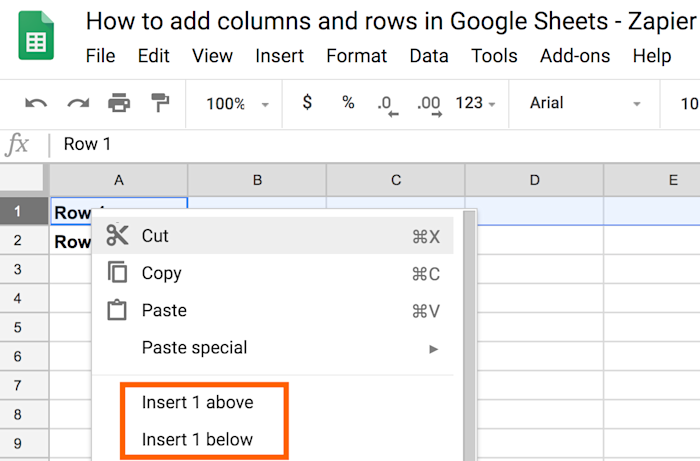Print the spreadsheet
This screenshot has width=700, height=461.
119,103
